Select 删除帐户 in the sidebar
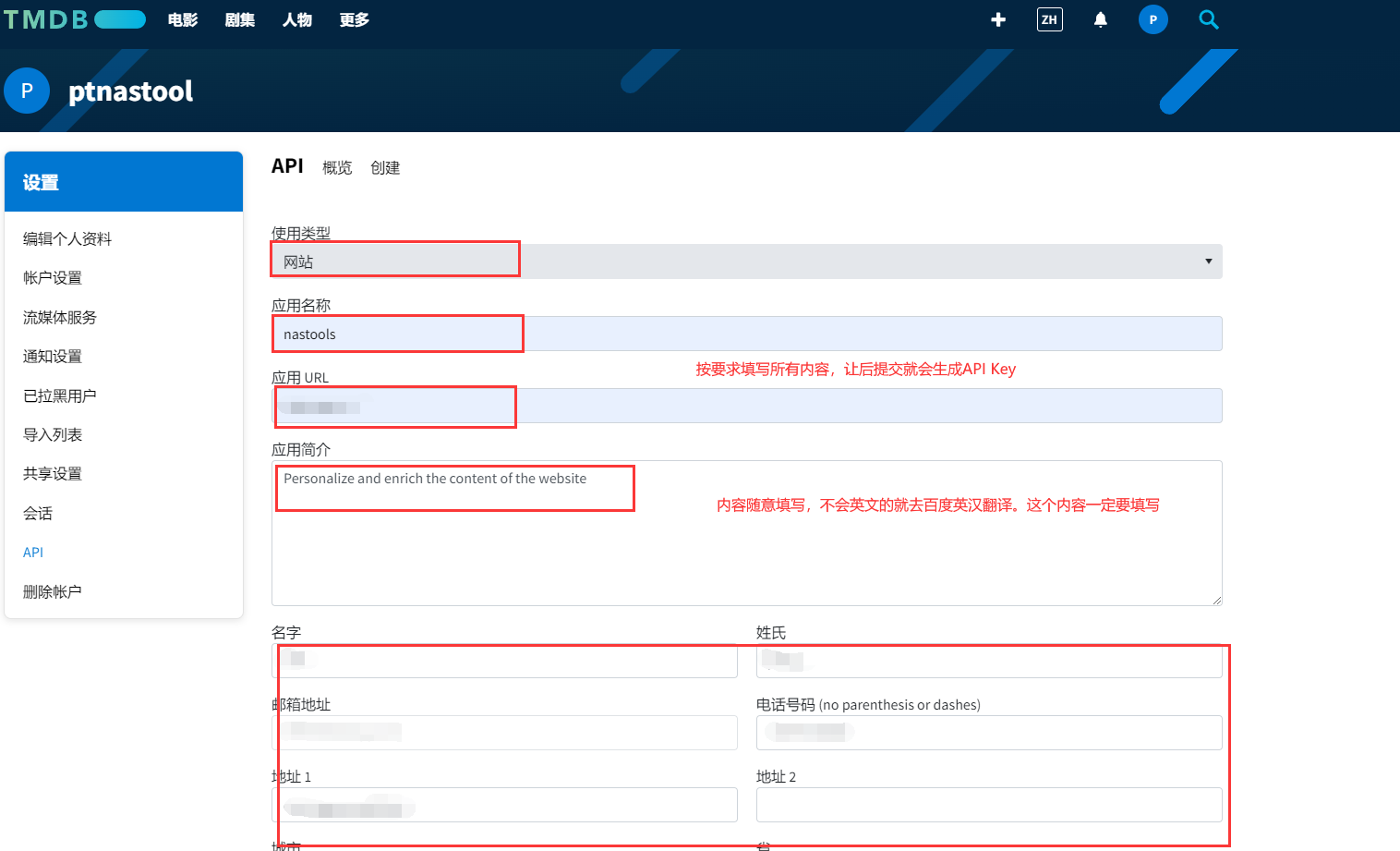 (53, 591)
